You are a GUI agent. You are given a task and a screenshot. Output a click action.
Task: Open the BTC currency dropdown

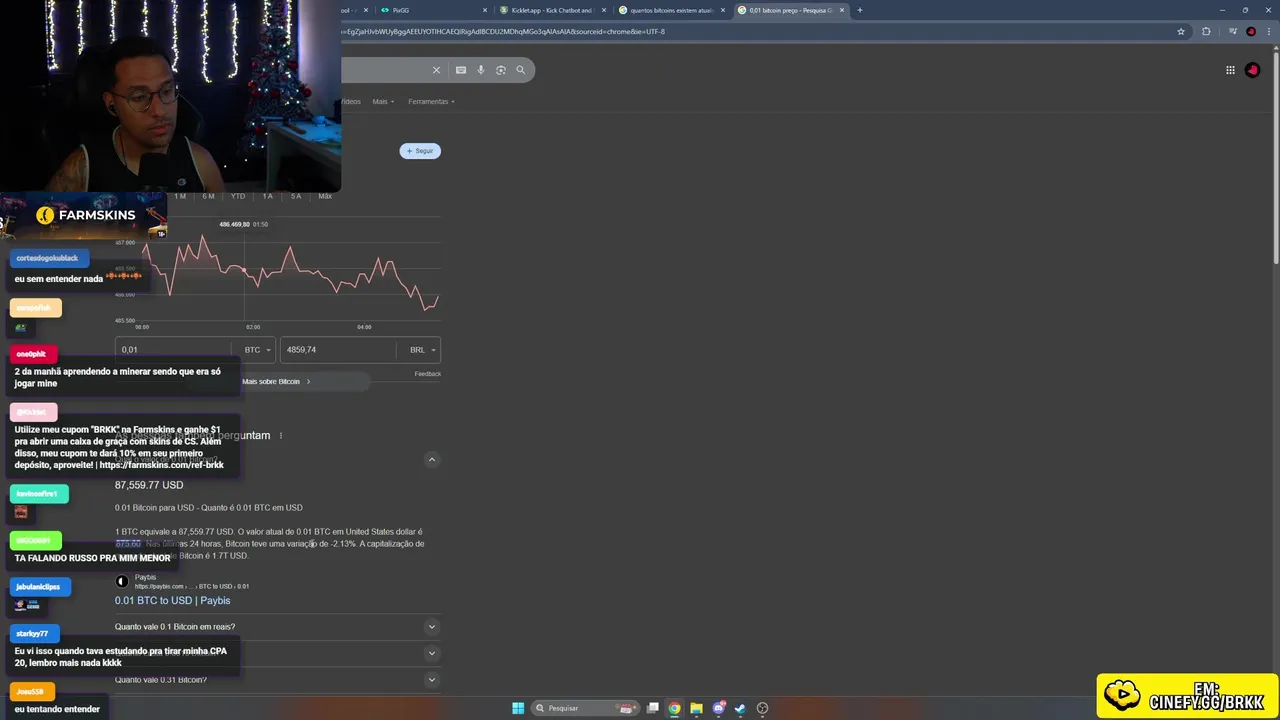click(257, 350)
